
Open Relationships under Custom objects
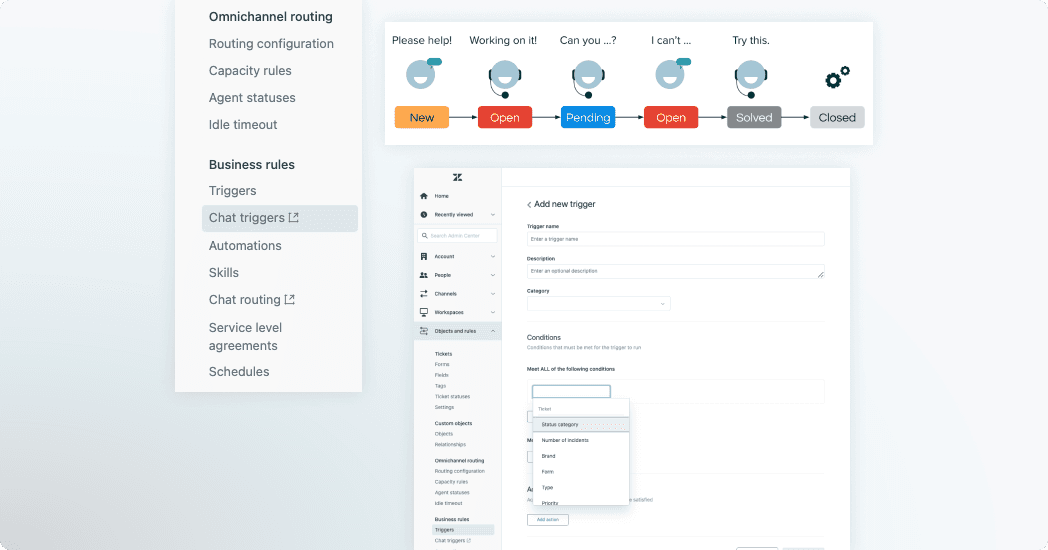(x=450, y=444)
